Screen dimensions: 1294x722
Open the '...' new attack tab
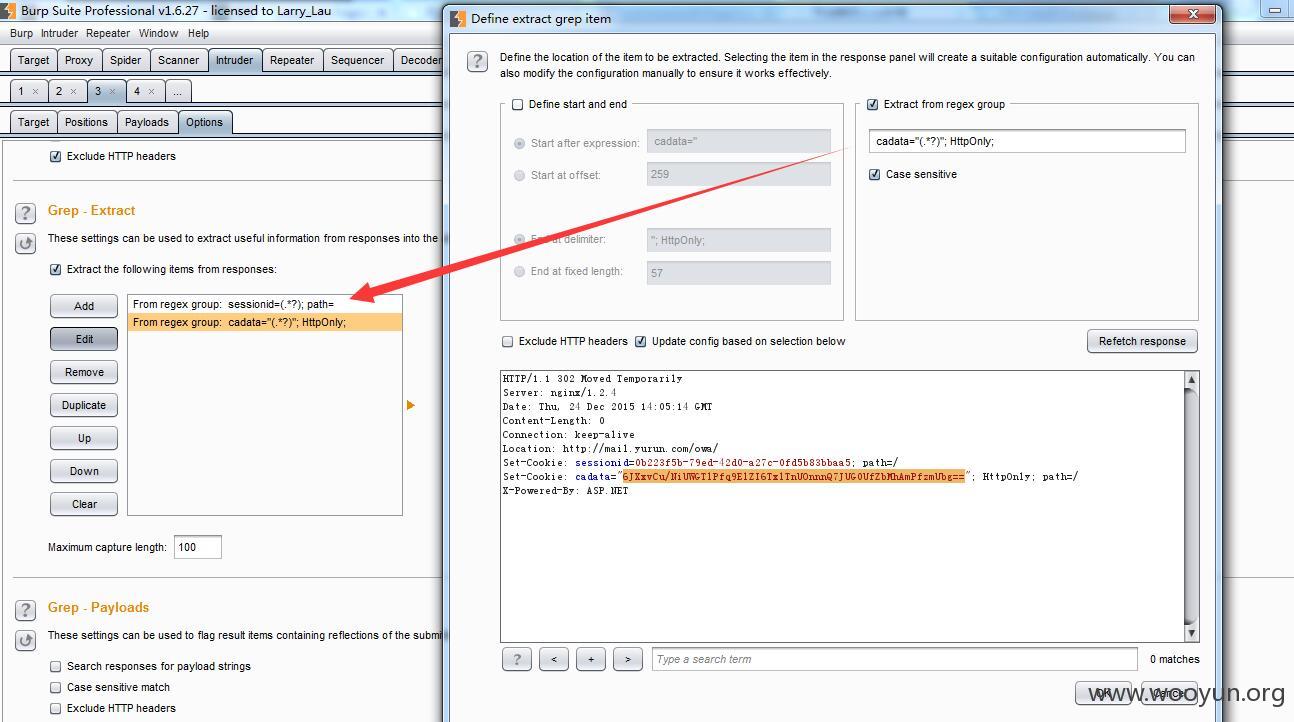point(177,91)
